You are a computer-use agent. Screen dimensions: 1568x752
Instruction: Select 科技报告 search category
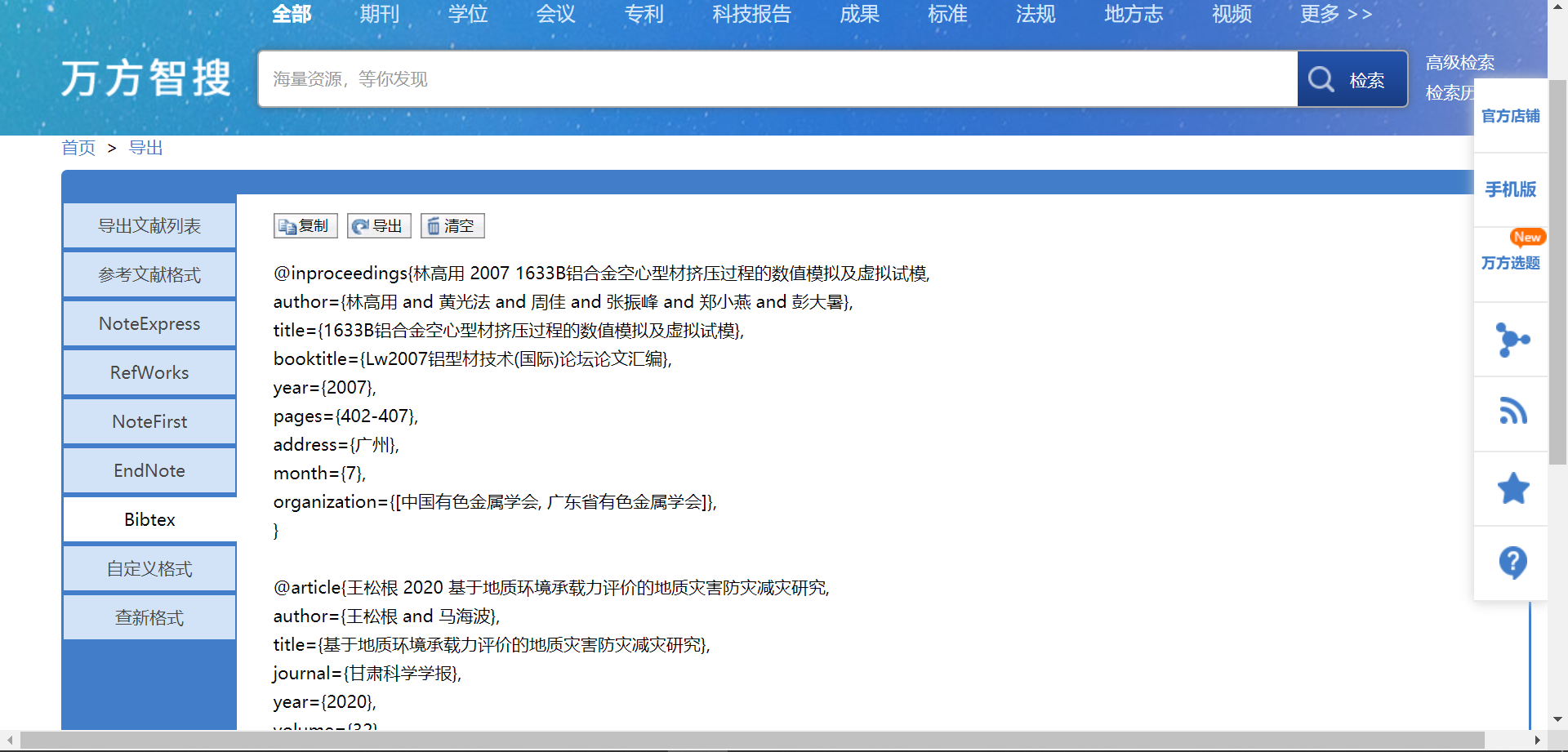[x=752, y=14]
